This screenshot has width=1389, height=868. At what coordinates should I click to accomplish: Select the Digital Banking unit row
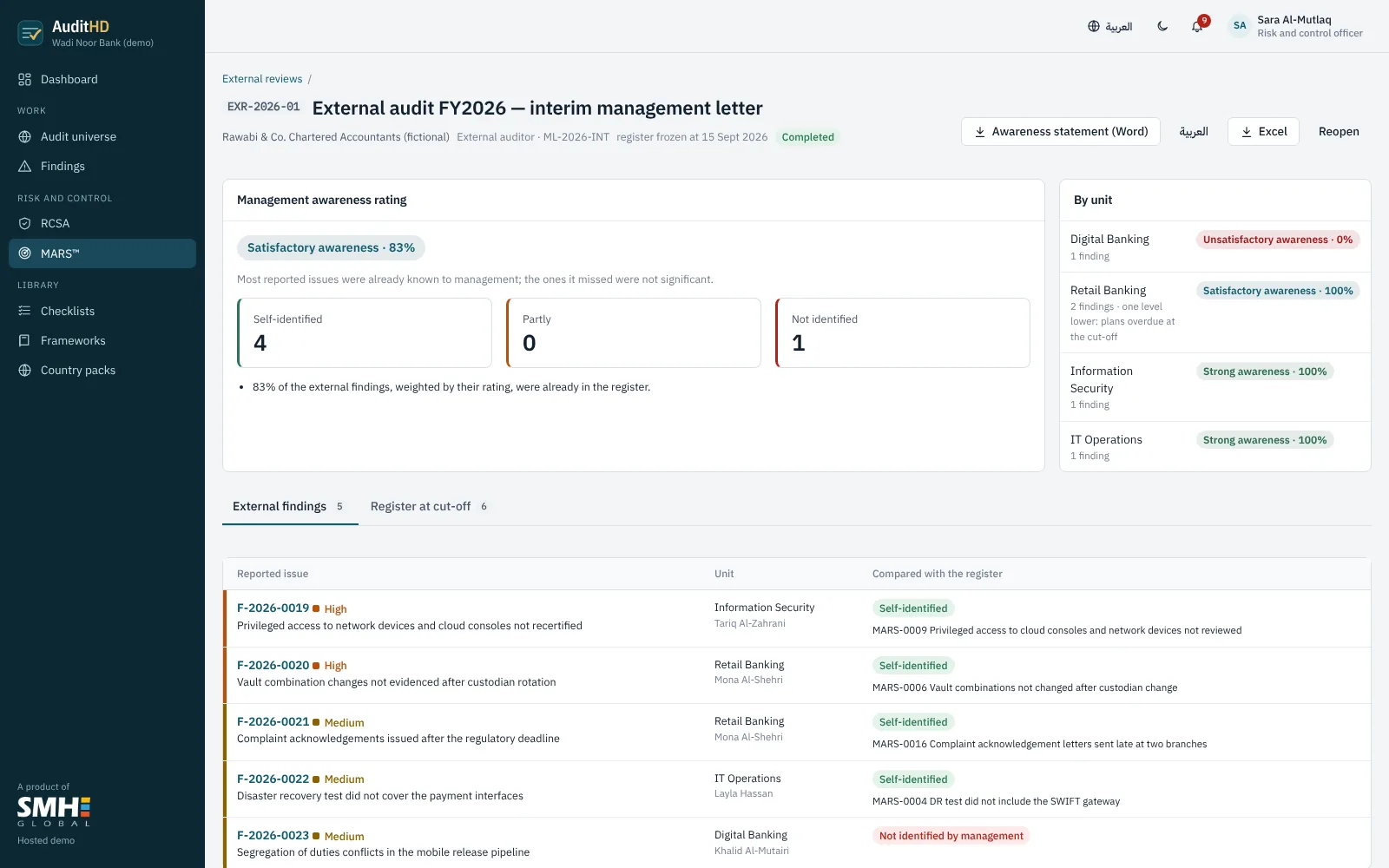point(1215,247)
